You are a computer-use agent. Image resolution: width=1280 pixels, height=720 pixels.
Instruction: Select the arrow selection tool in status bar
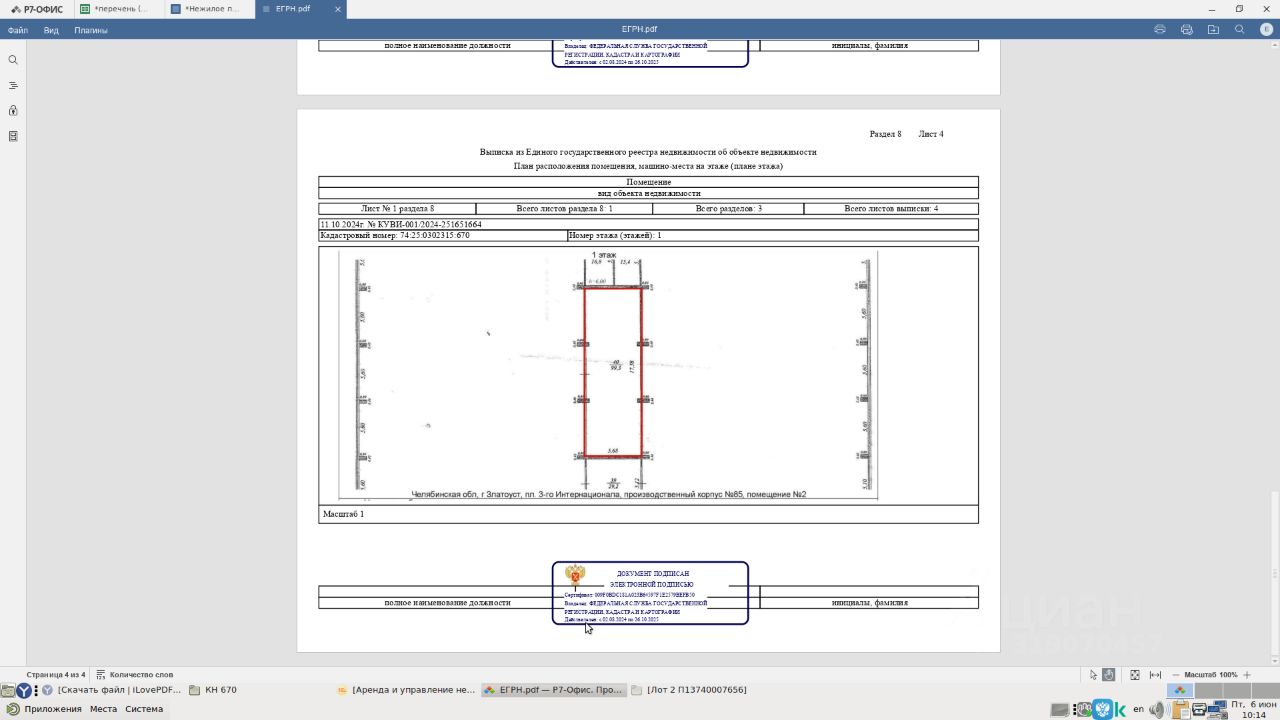coord(1093,675)
